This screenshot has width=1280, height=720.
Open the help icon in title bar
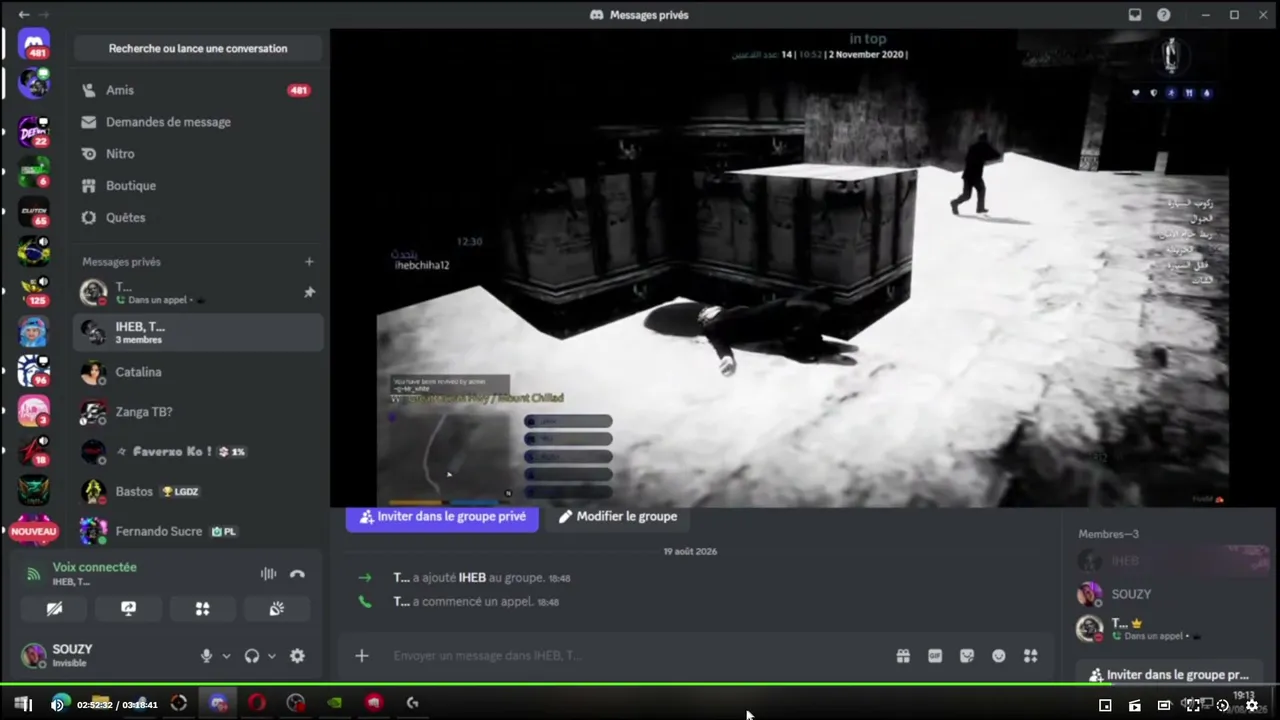coord(1164,15)
